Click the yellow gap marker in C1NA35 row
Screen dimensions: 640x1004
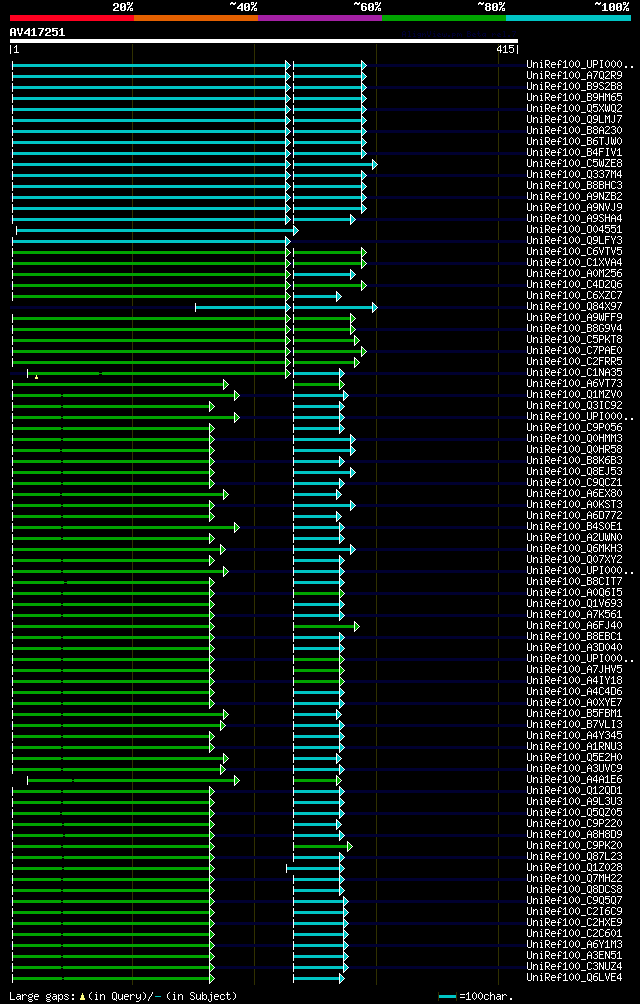pyautogui.click(x=36, y=377)
